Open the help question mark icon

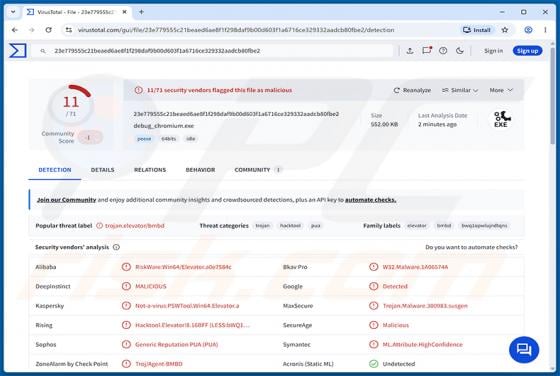443,51
